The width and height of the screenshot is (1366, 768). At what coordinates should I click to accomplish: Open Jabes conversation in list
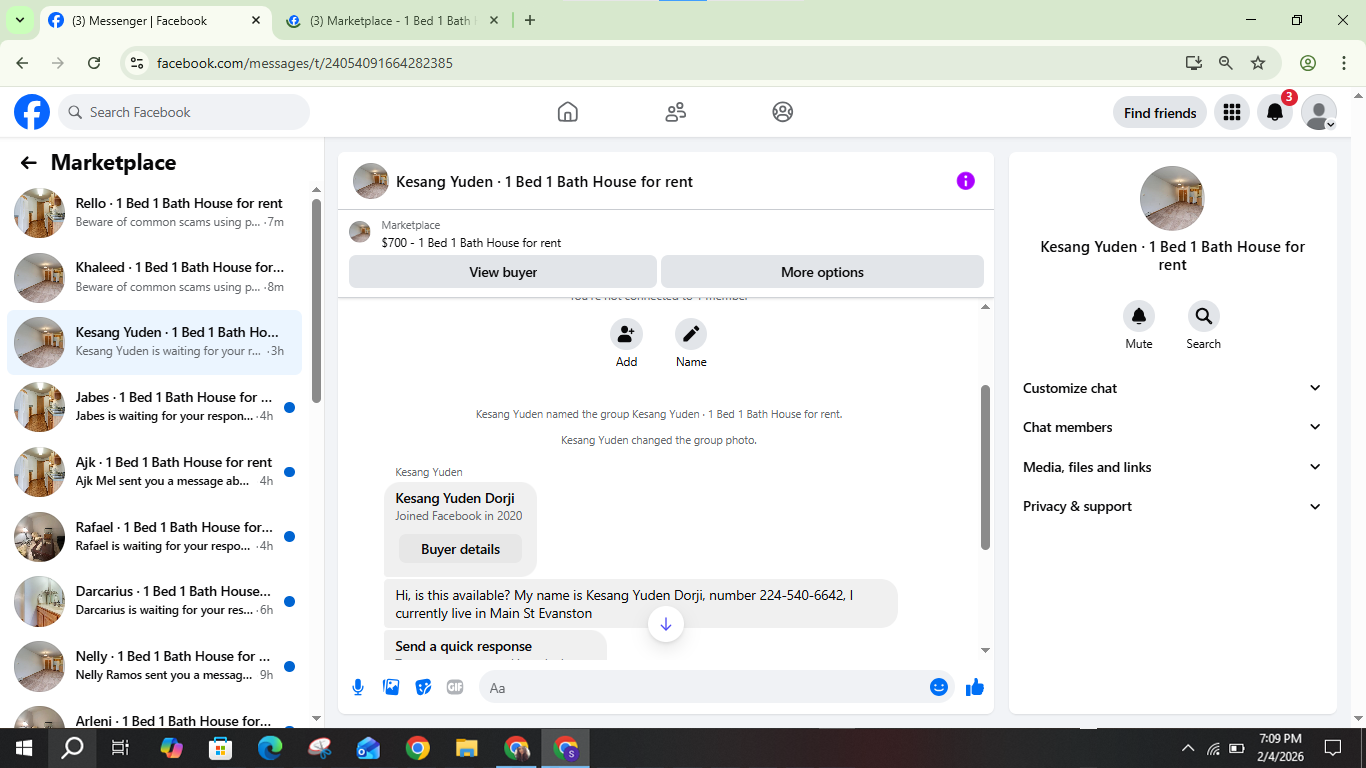click(155, 406)
